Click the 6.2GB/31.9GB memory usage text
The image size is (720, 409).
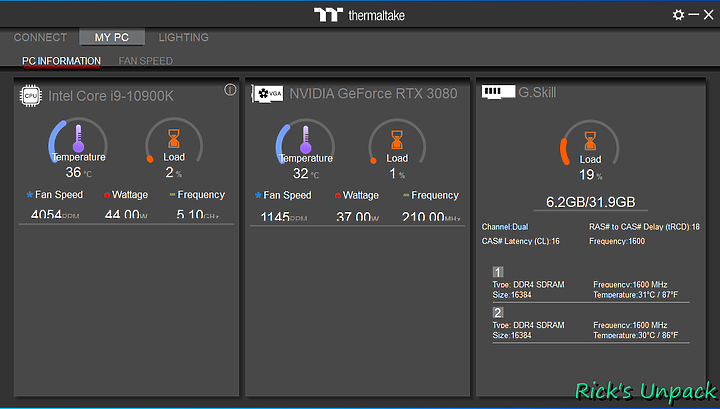point(591,202)
